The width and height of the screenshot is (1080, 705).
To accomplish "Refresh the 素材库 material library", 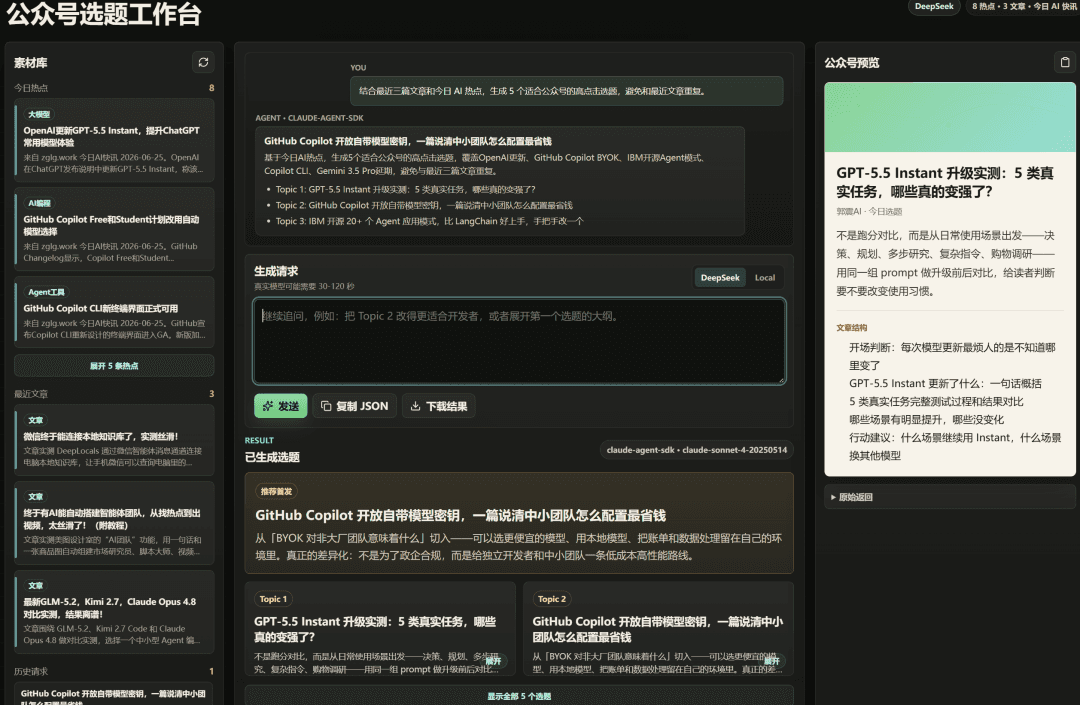I will [x=203, y=63].
